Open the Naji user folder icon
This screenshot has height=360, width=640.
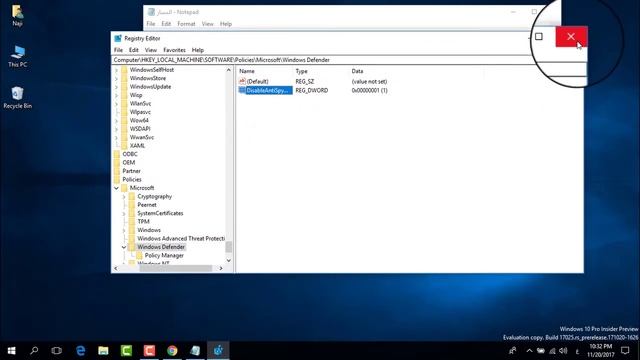[x=17, y=15]
